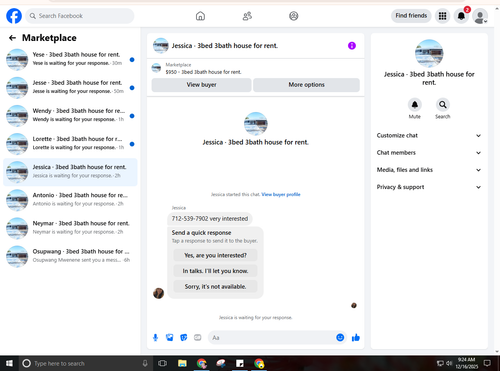The height and width of the screenshot is (371, 500).
Task: Open the Groups icon in top navigation
Action: (294, 16)
